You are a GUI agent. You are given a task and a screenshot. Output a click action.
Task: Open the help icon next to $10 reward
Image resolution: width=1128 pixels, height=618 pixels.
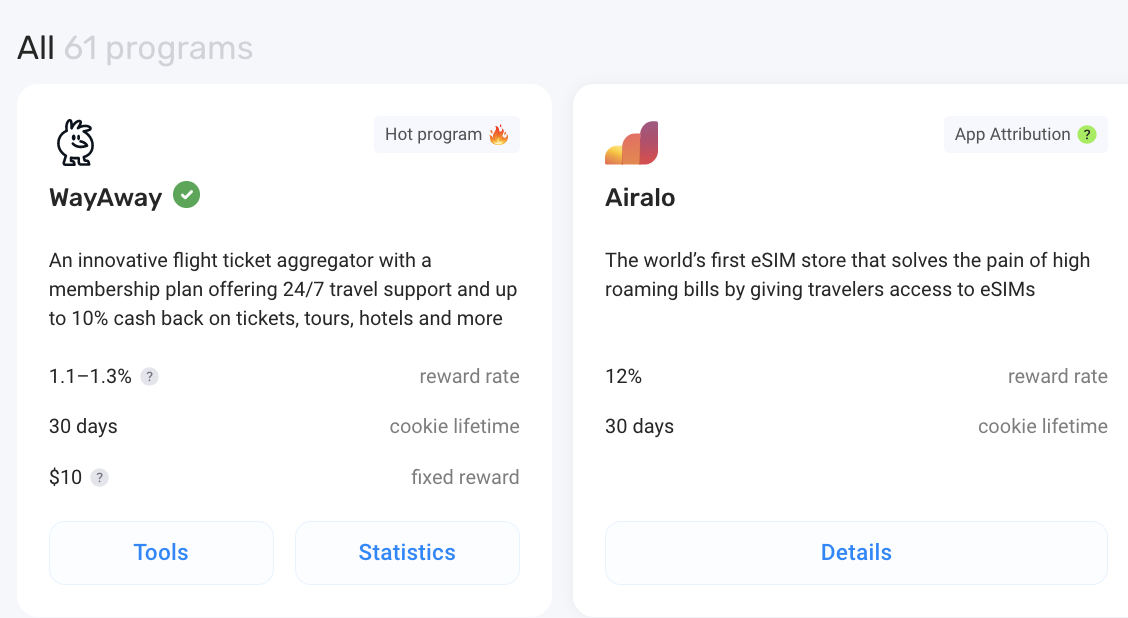point(99,478)
